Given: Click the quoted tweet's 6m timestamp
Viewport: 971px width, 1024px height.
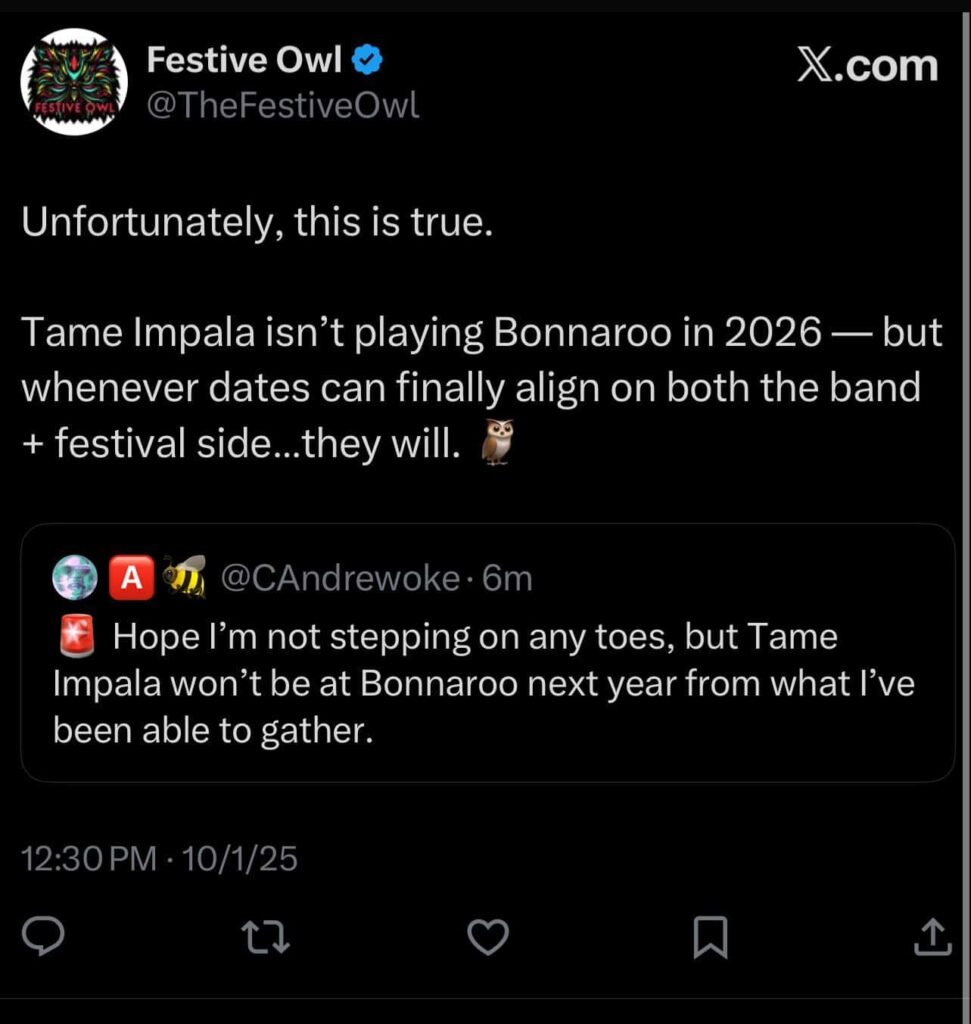Looking at the screenshot, I should 507,579.
